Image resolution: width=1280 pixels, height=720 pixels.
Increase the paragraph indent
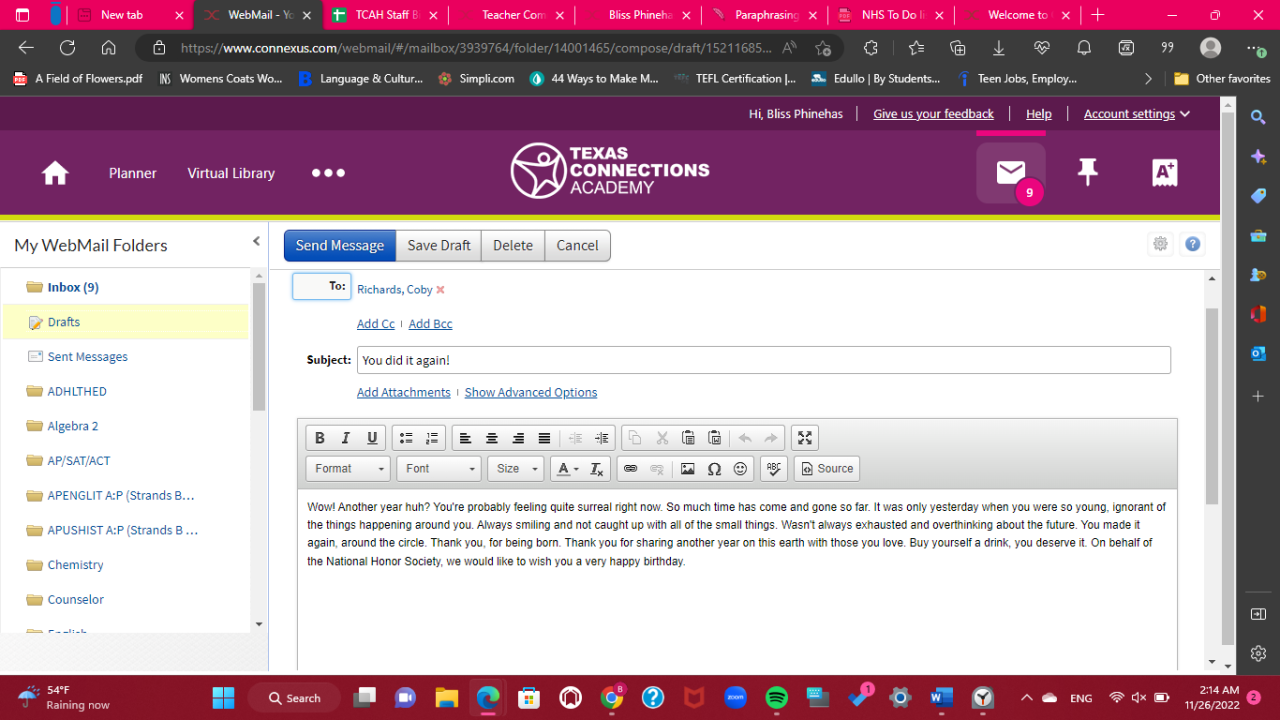point(602,438)
